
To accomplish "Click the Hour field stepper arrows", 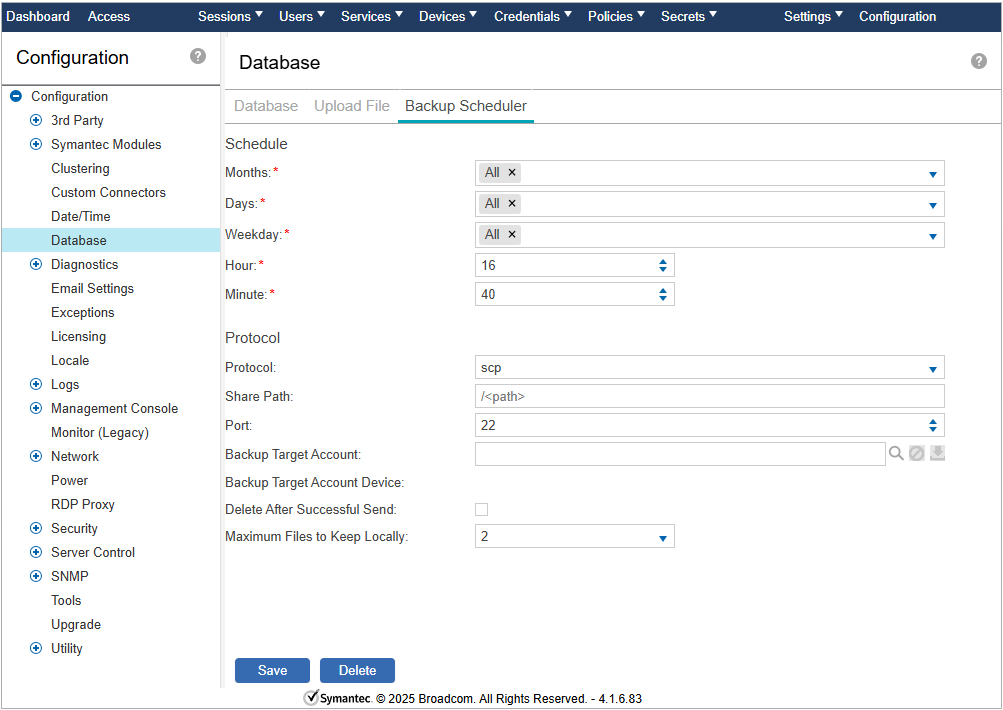I will click(x=662, y=265).
